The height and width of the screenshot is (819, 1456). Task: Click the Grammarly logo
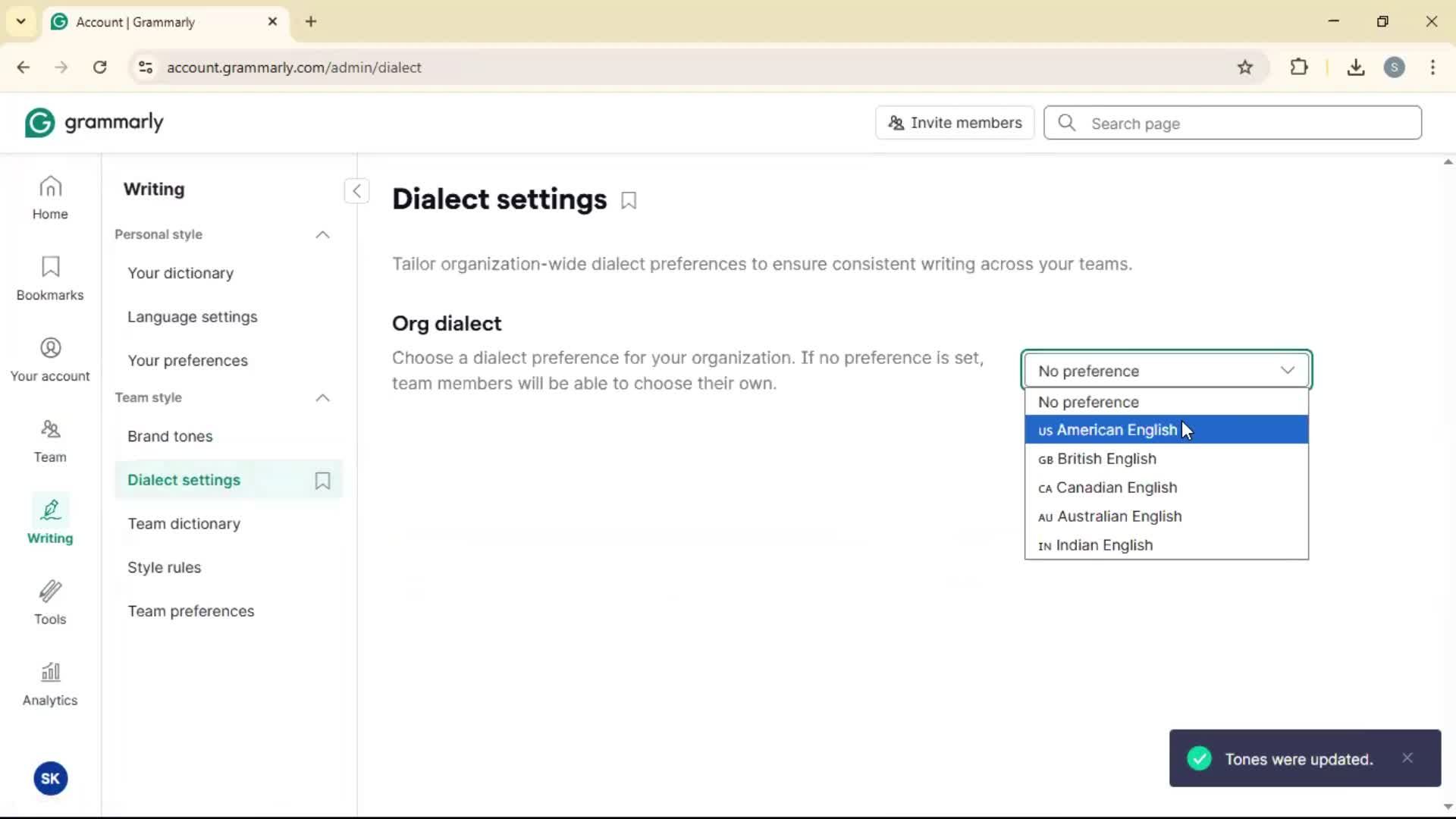pos(94,123)
